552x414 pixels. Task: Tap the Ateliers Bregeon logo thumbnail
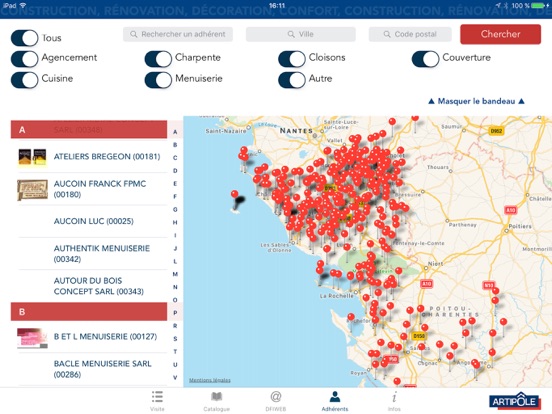[x=32, y=157]
